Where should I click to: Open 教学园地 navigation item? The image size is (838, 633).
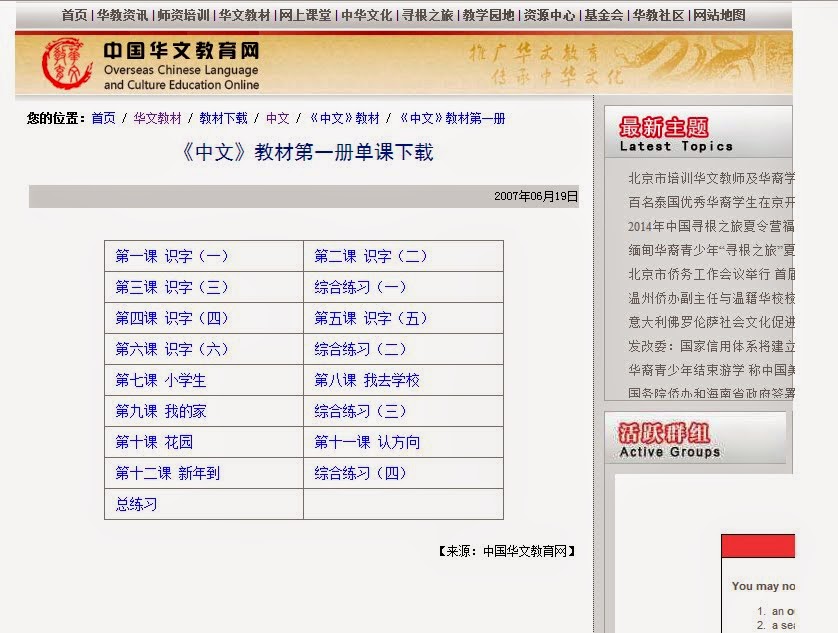488,16
